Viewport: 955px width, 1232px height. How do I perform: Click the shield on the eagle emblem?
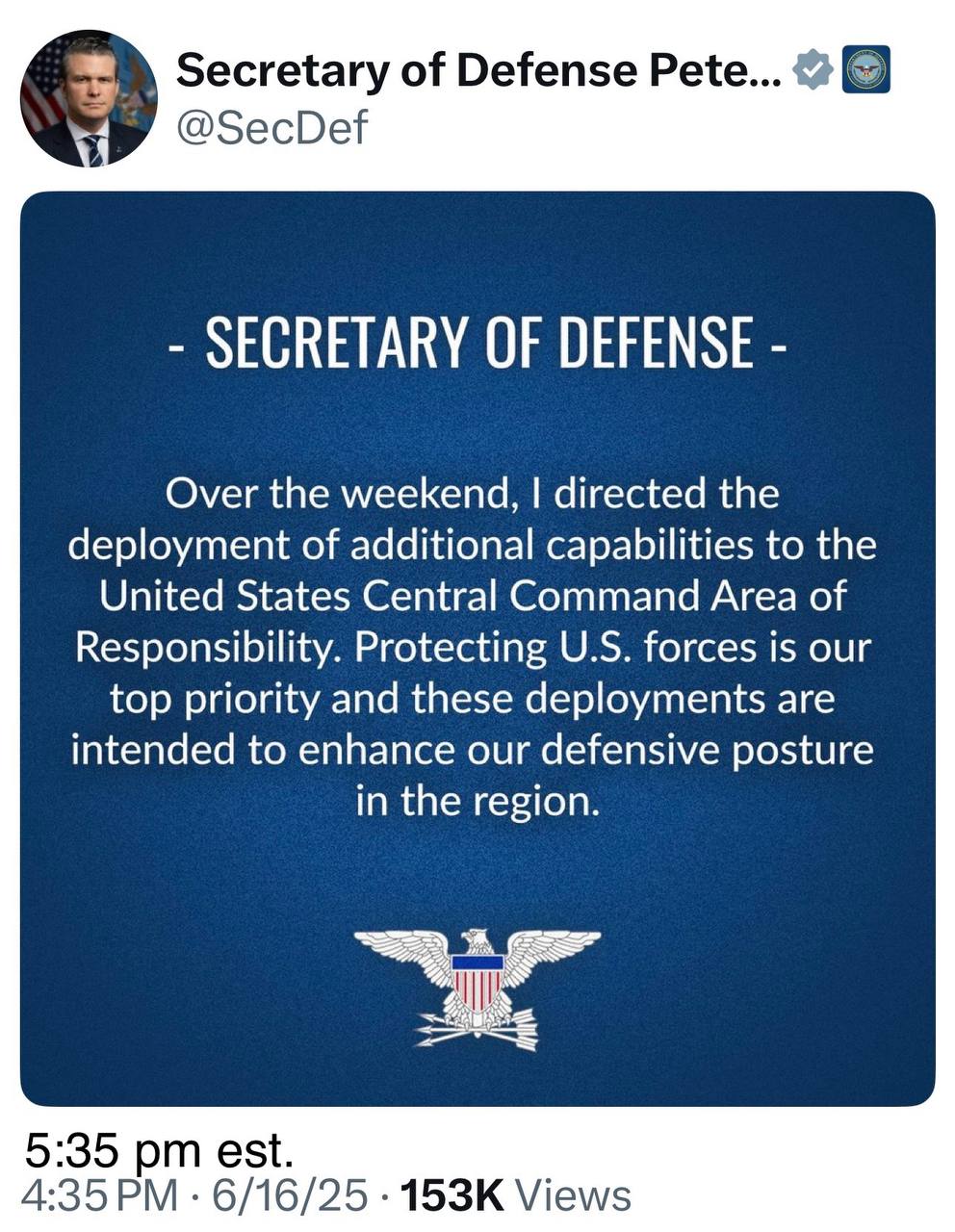(478, 980)
